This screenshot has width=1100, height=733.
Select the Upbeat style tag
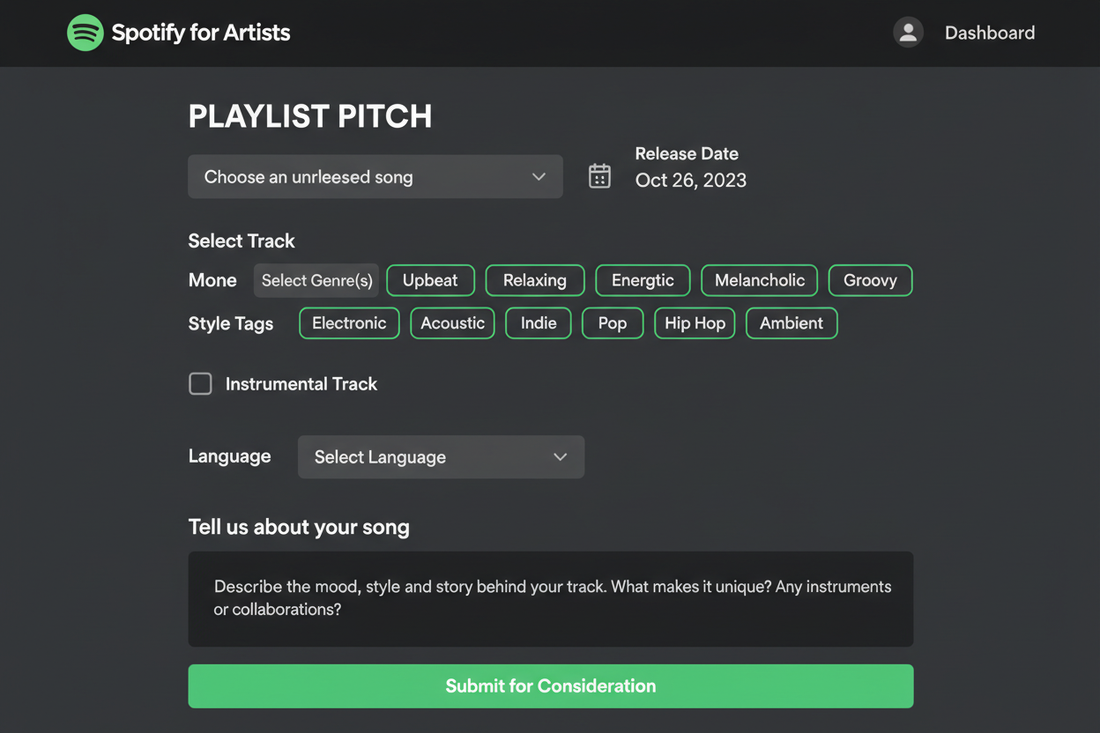[x=430, y=280]
